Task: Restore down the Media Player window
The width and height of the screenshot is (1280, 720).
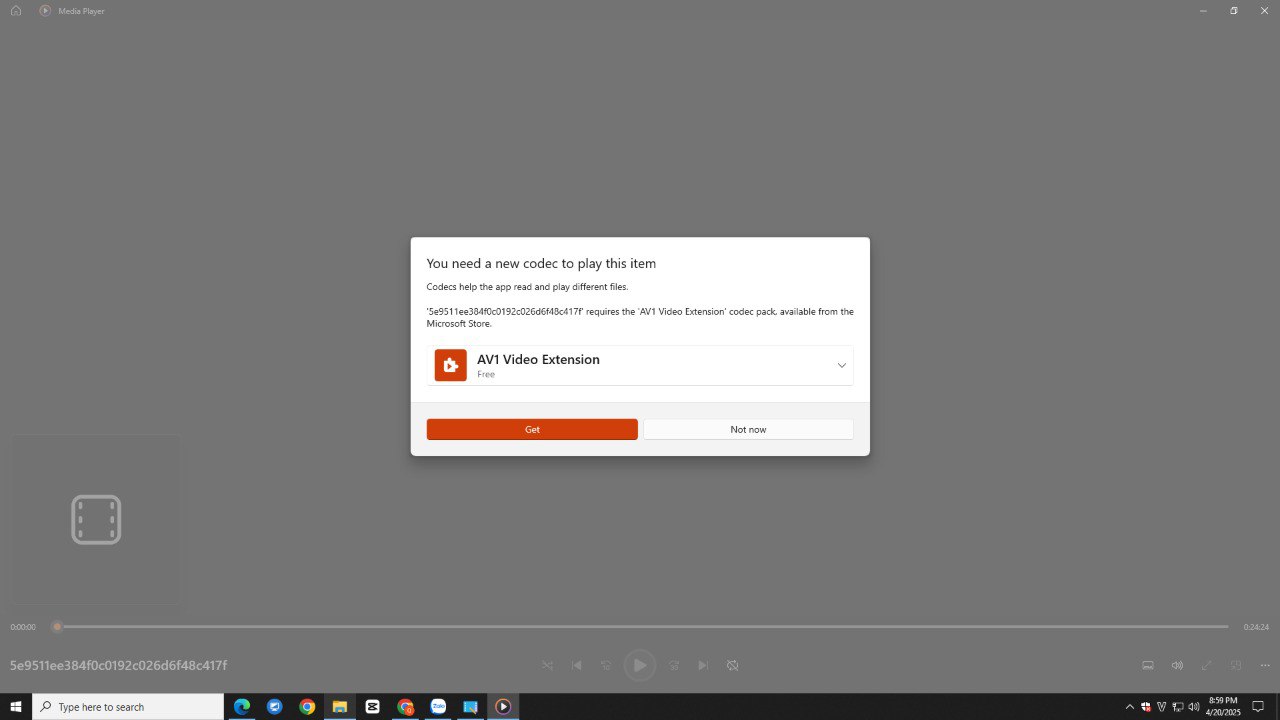Action: tap(1234, 10)
